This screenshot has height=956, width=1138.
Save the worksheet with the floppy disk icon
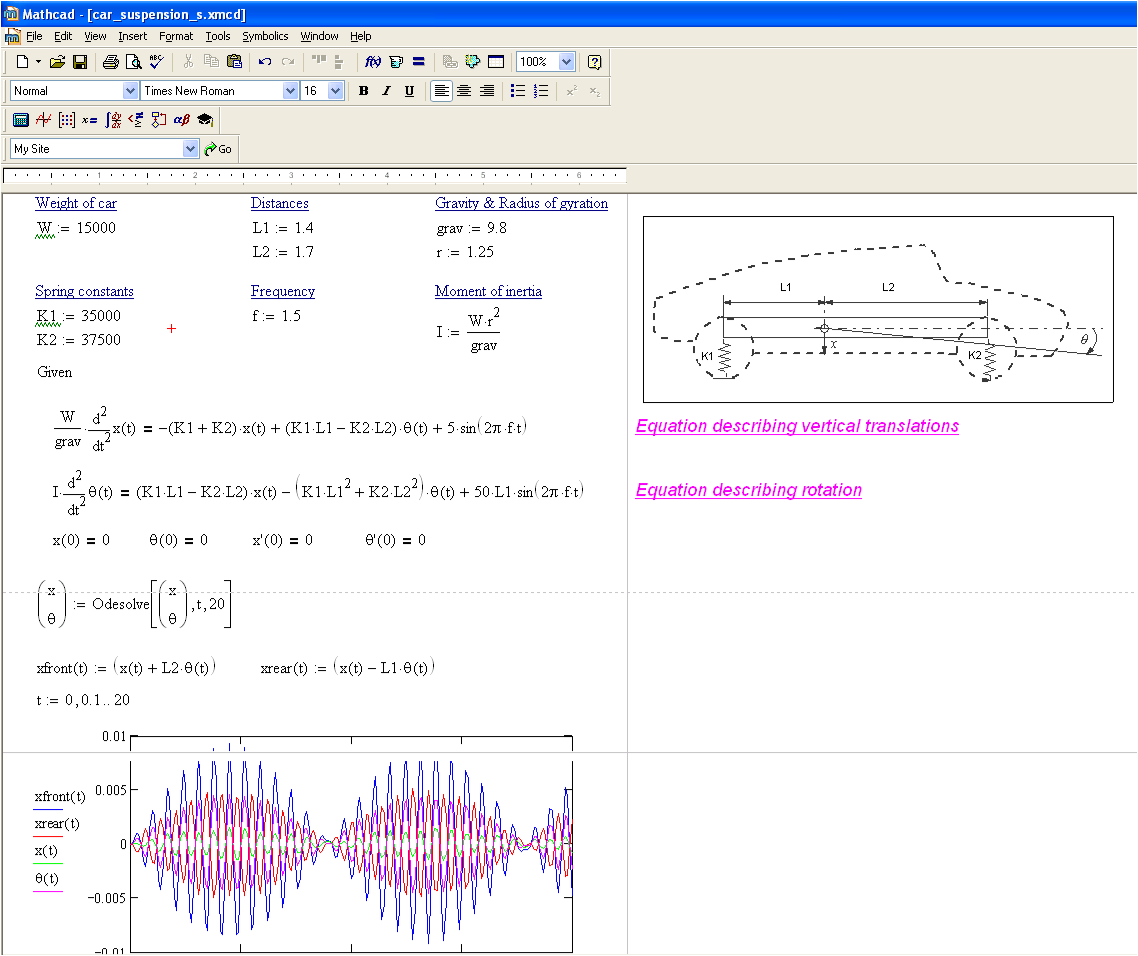point(80,62)
